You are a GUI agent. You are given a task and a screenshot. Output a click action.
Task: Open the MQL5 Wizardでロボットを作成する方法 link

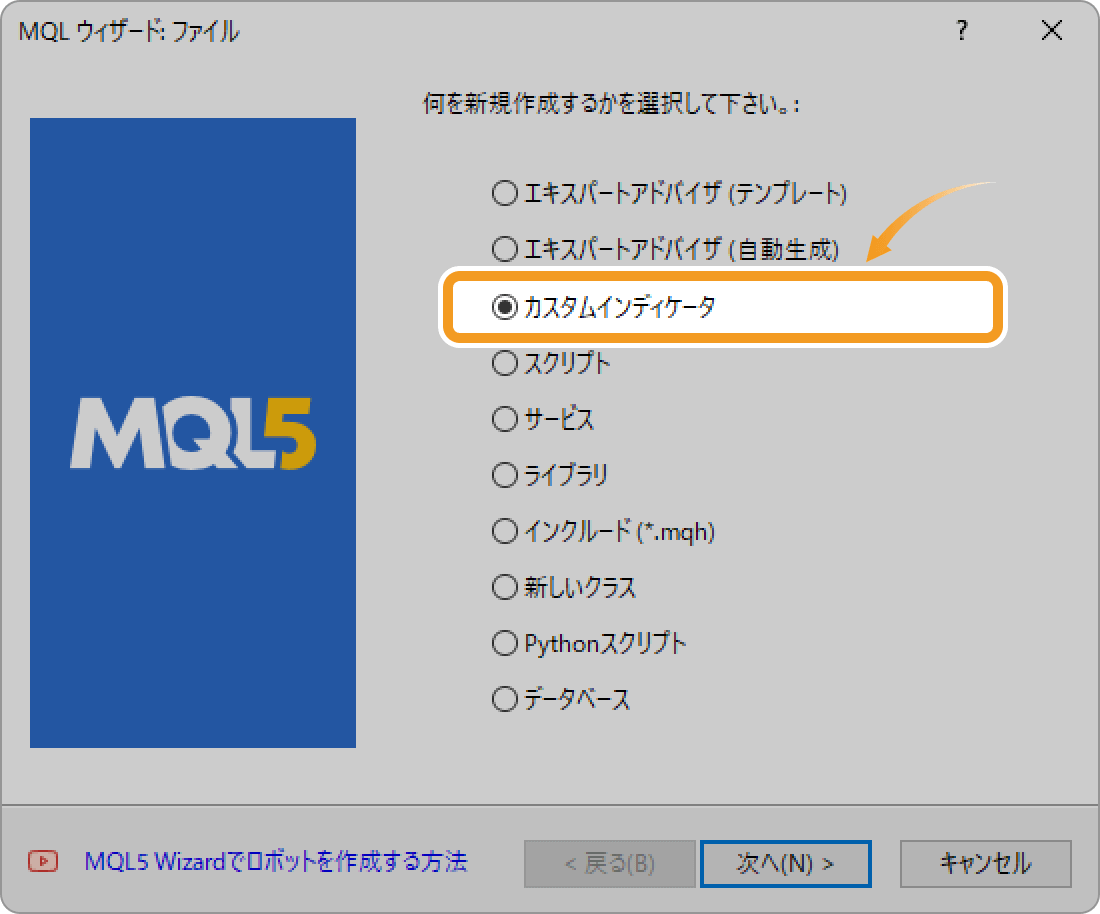pos(276,861)
